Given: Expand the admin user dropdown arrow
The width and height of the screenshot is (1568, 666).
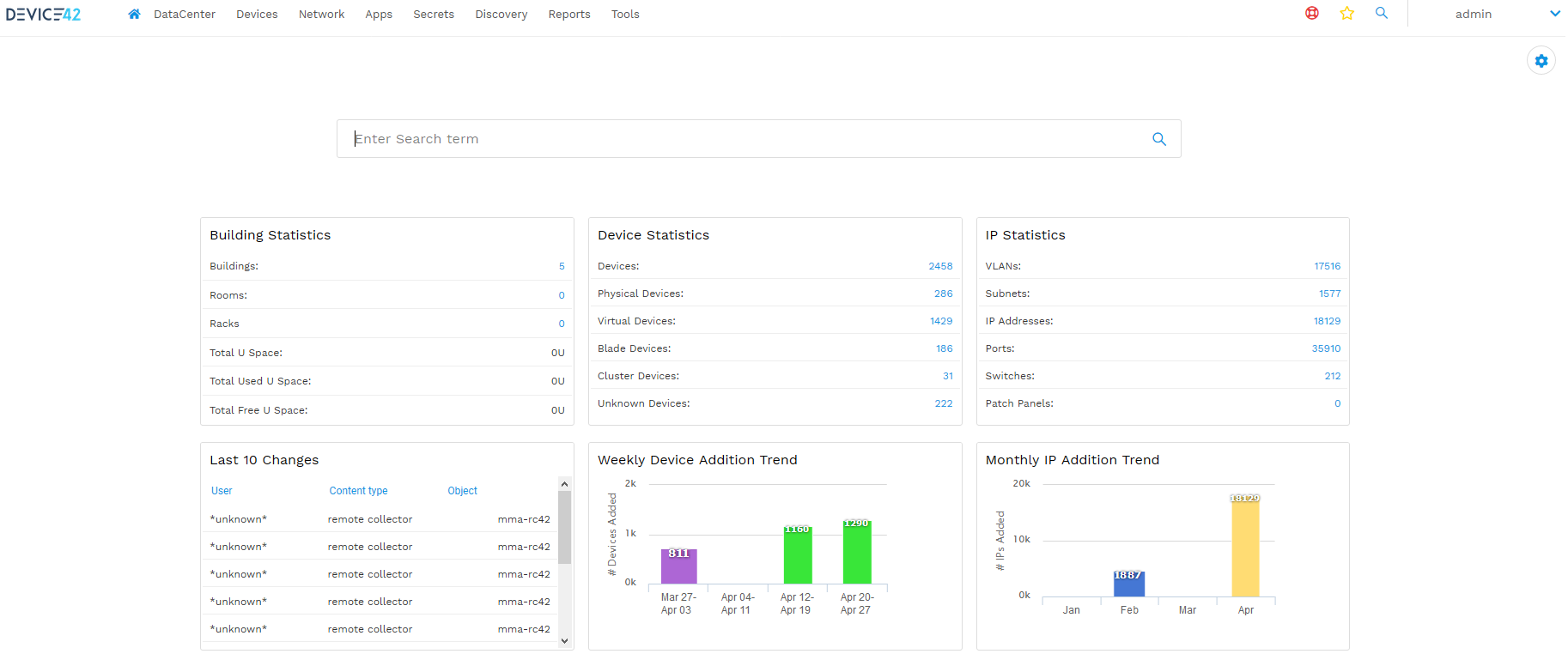Looking at the screenshot, I should 1554,14.
